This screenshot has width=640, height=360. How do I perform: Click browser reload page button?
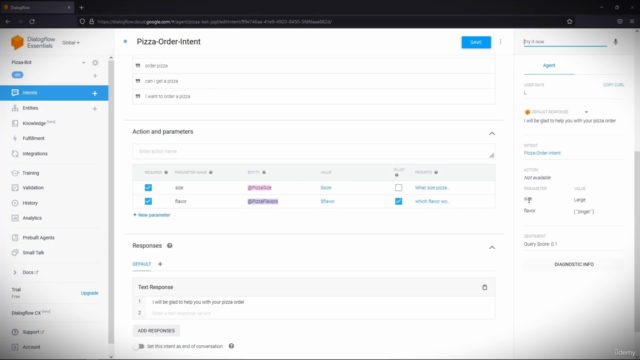32,22
